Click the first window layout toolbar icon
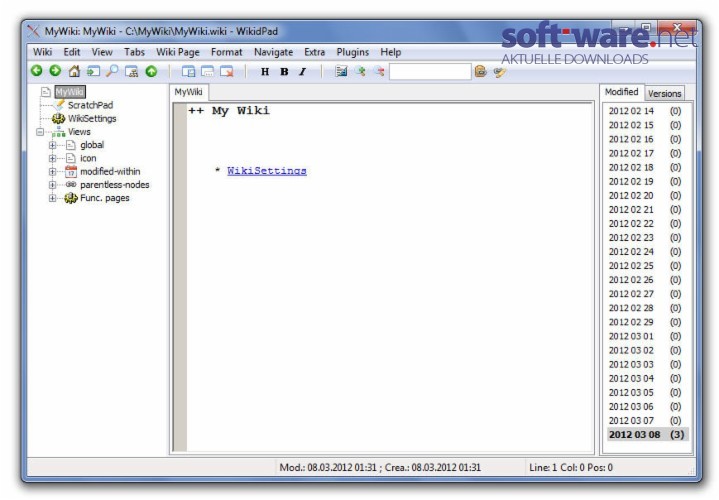This screenshot has width=719, height=500. coord(188,72)
